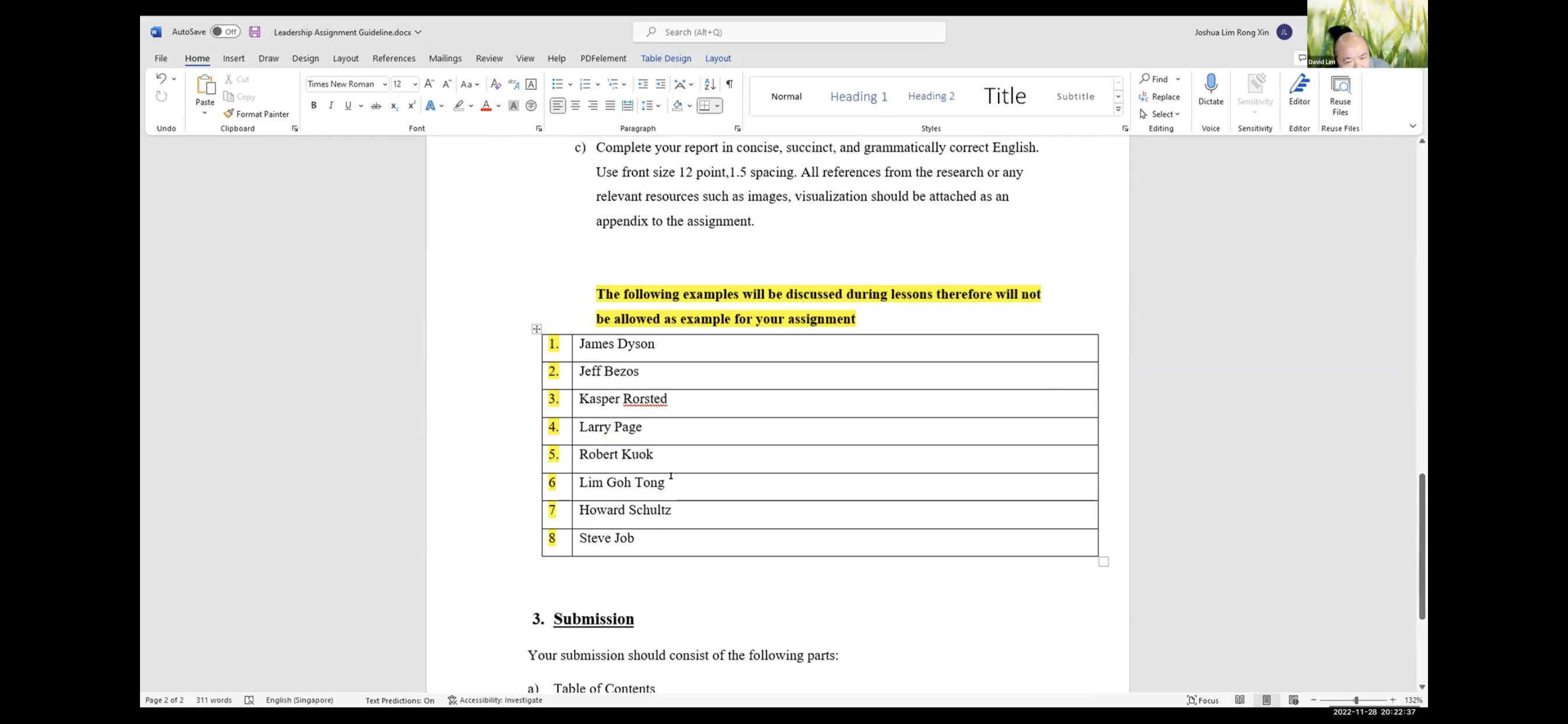Click Clear All Formatting icon
The width and height of the screenshot is (1568, 724).
click(x=495, y=84)
